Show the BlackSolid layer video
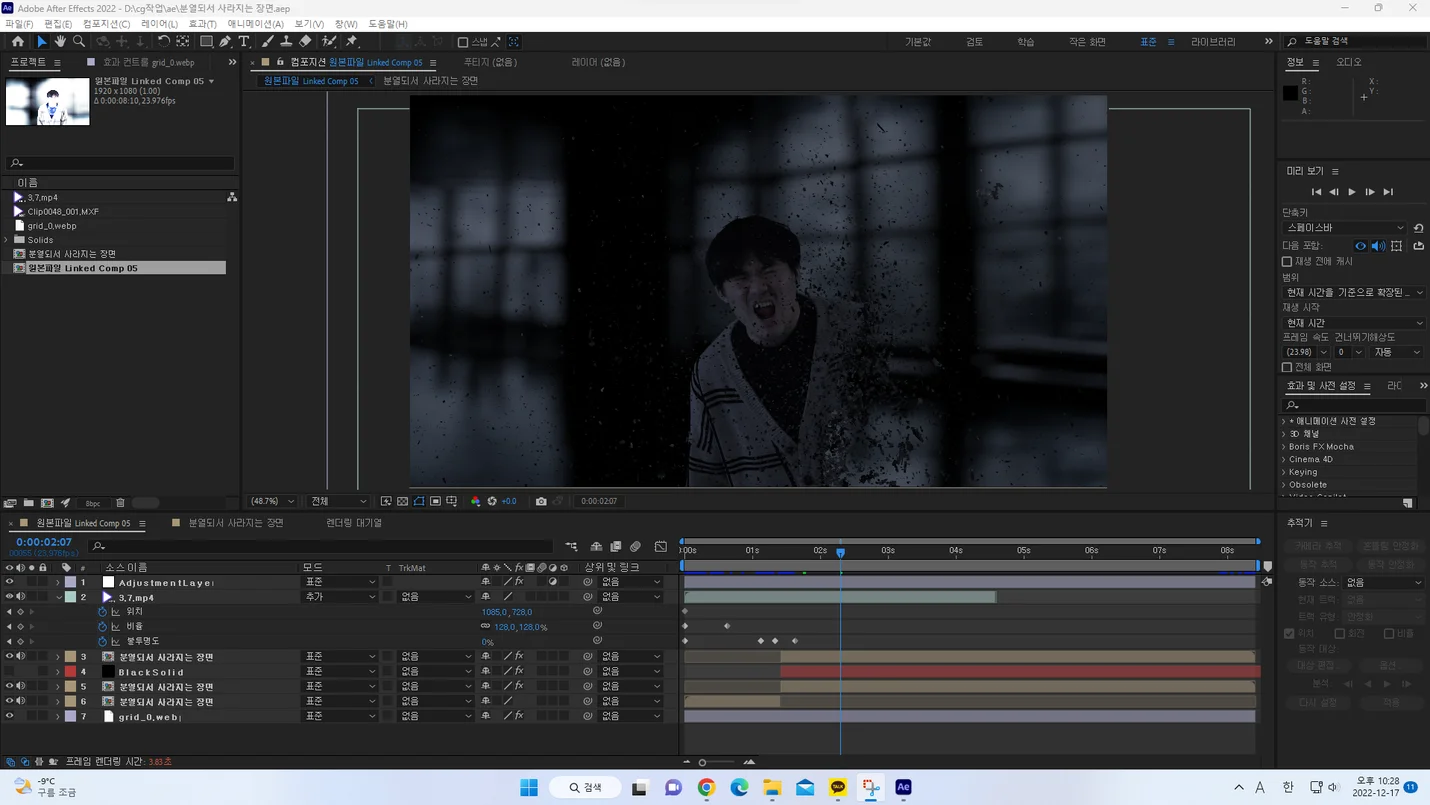This screenshot has width=1430, height=805. click(9, 672)
